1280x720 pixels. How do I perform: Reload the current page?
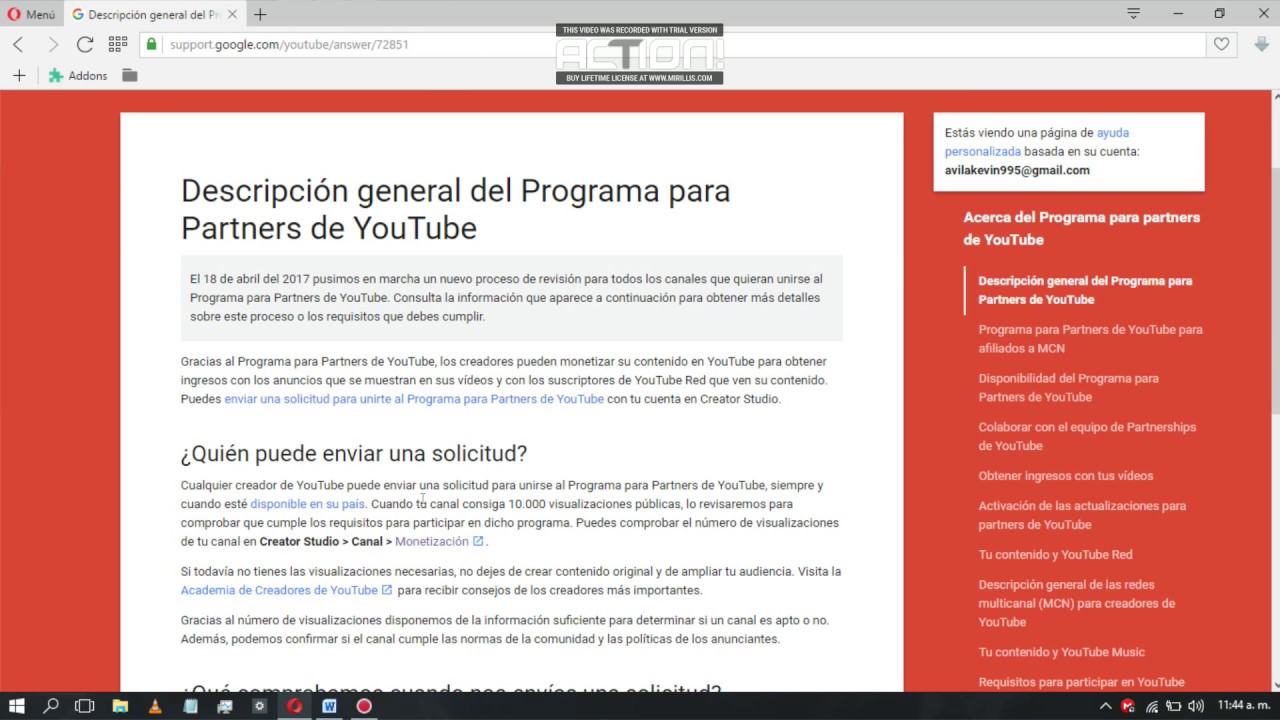coord(85,44)
